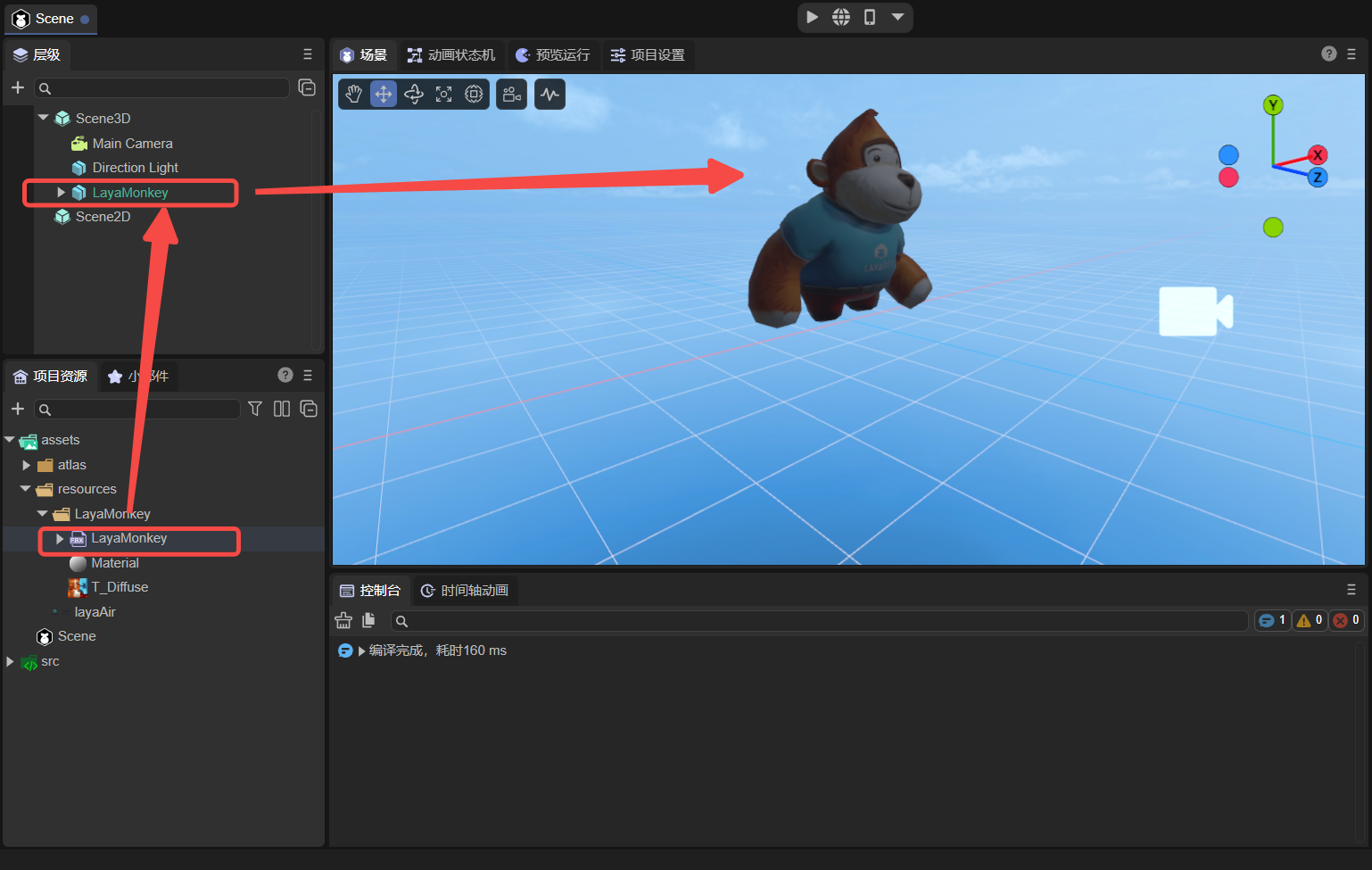Open the 项目设置 tab

(648, 55)
